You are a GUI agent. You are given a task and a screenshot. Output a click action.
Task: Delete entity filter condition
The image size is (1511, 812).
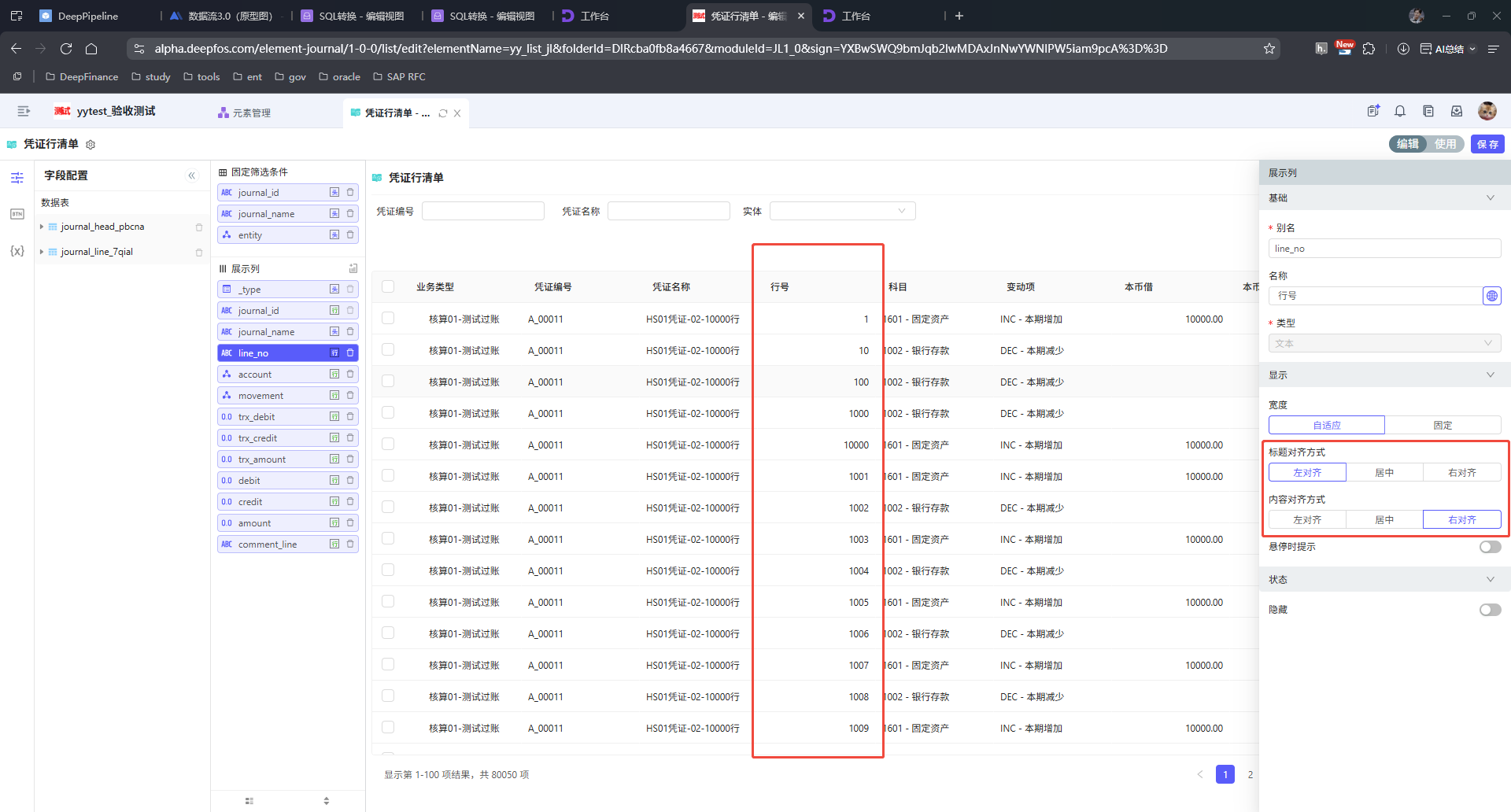pos(350,235)
